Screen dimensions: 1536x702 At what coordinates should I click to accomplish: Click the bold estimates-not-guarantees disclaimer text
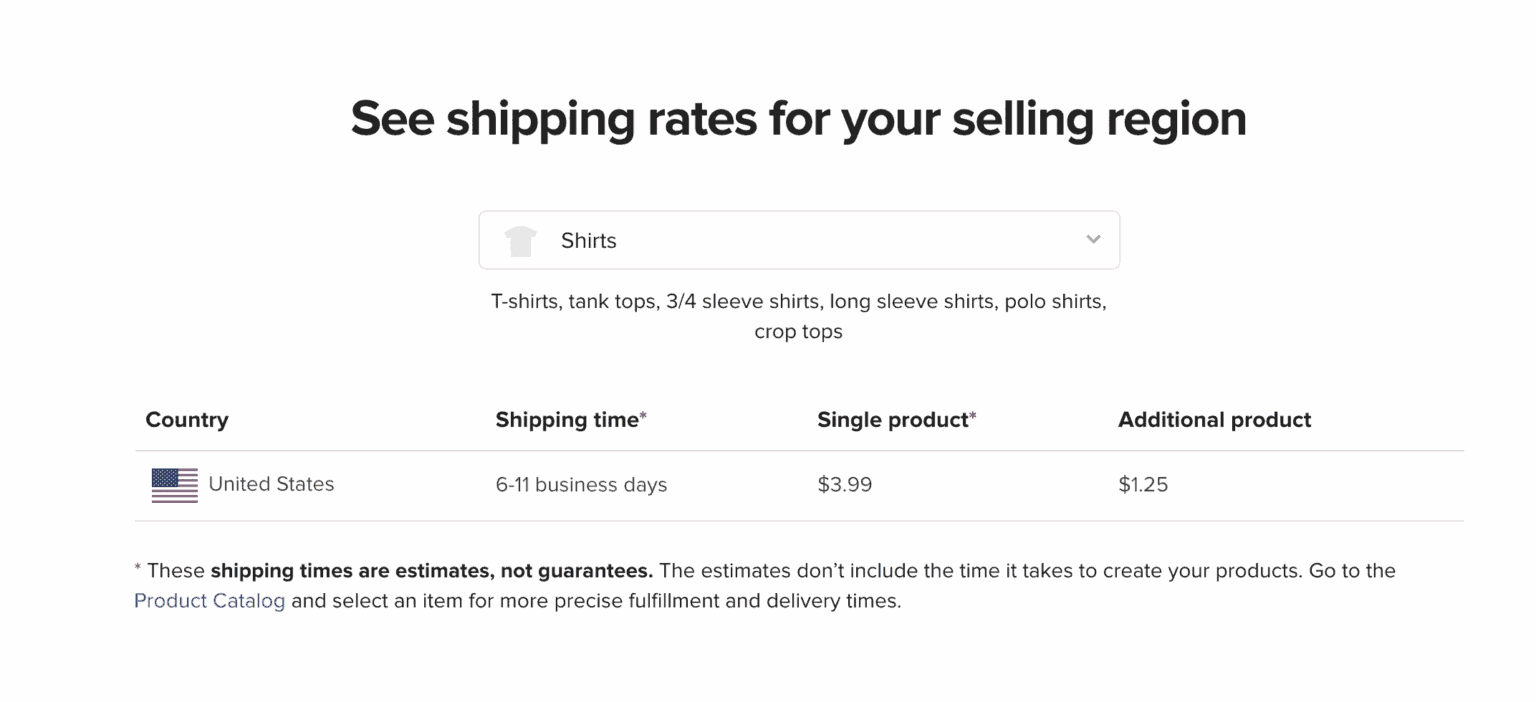[431, 571]
